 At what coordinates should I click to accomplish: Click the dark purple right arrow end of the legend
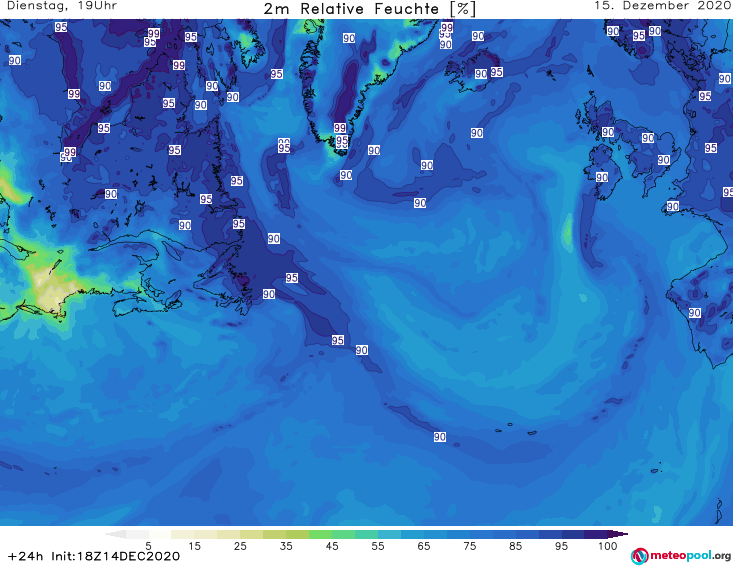point(618,534)
